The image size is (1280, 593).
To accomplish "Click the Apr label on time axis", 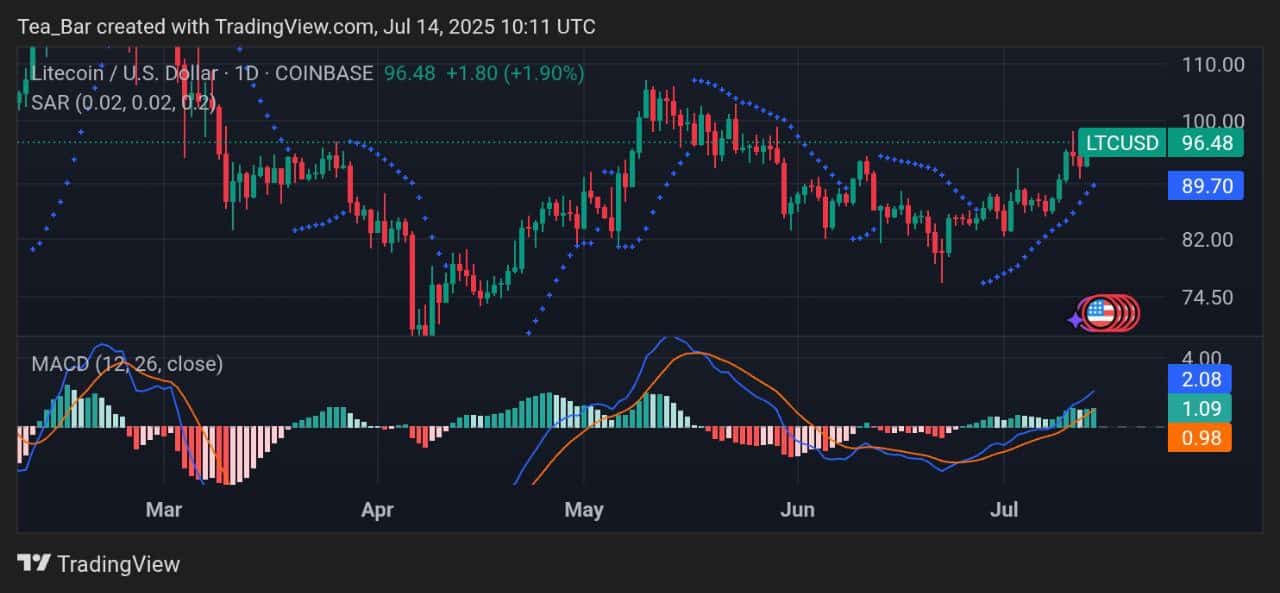I will 377,510.
